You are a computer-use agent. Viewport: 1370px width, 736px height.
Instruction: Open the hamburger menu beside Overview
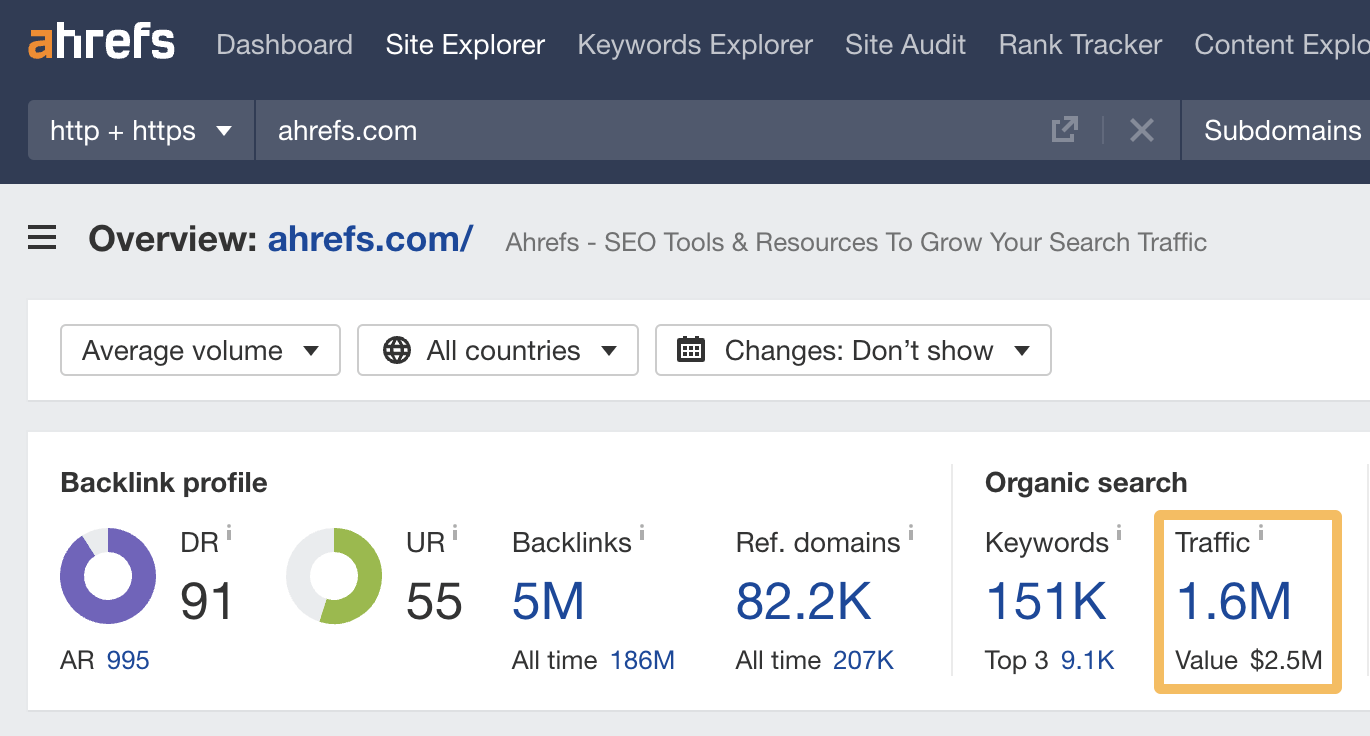(x=41, y=238)
